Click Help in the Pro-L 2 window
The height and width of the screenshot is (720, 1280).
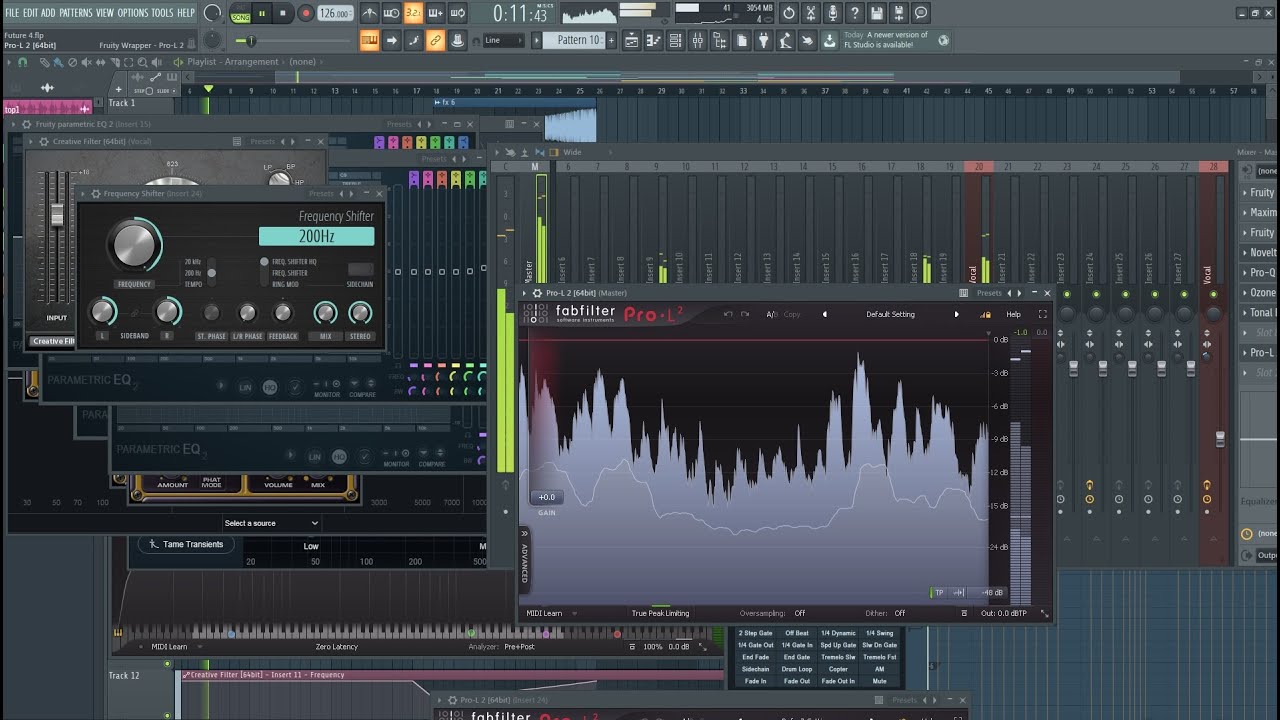tap(1013, 314)
